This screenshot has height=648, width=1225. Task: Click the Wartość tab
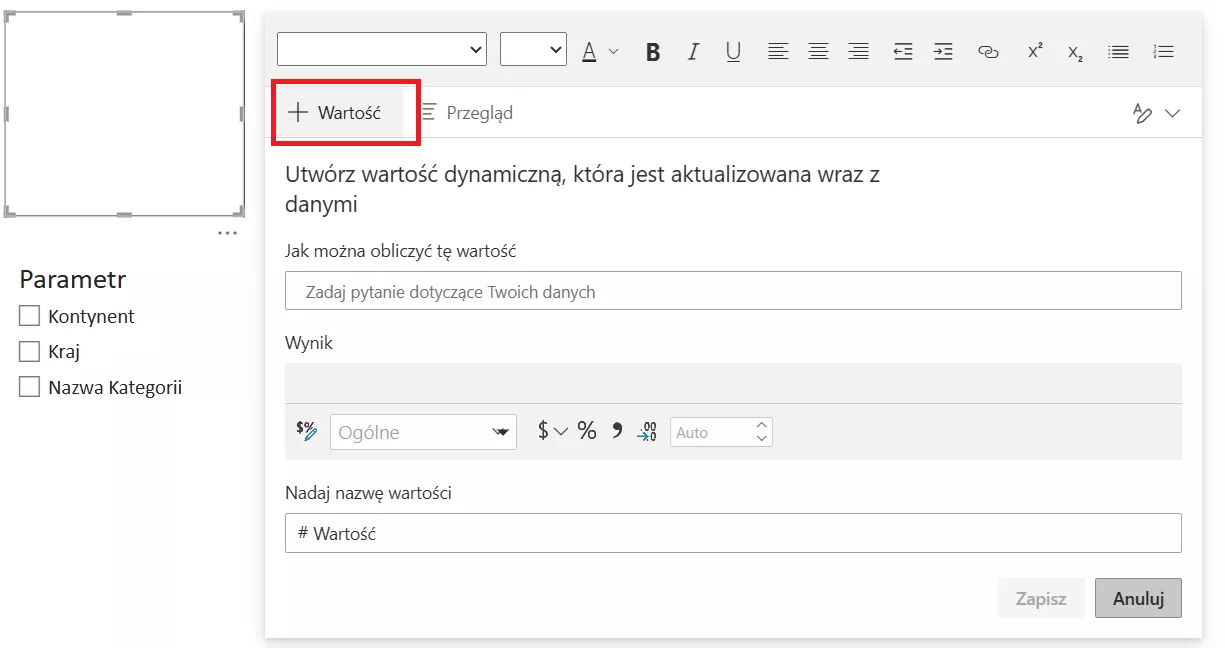[336, 113]
